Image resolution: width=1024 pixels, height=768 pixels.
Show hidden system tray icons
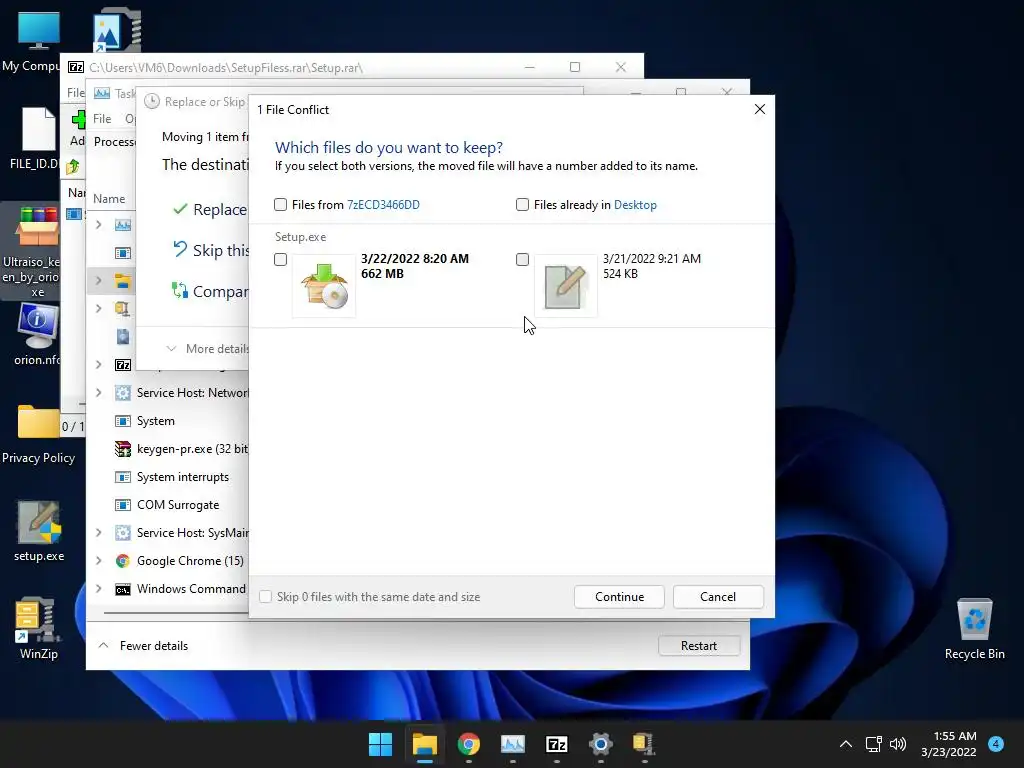[x=846, y=744]
